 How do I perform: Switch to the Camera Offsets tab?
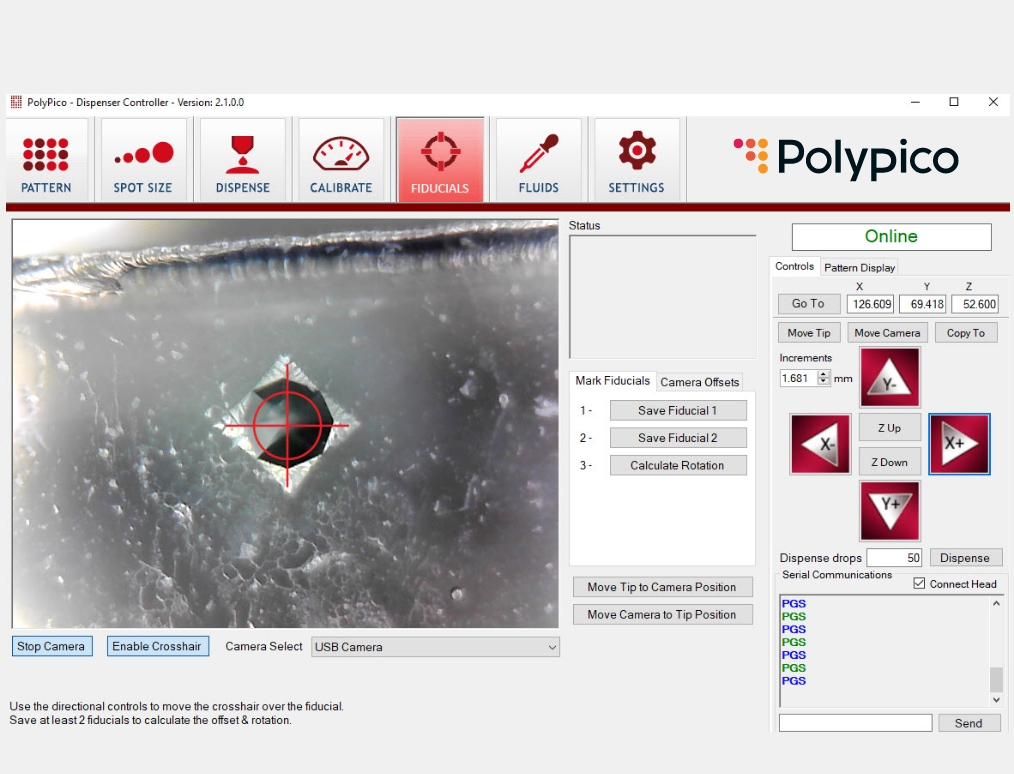pos(699,382)
